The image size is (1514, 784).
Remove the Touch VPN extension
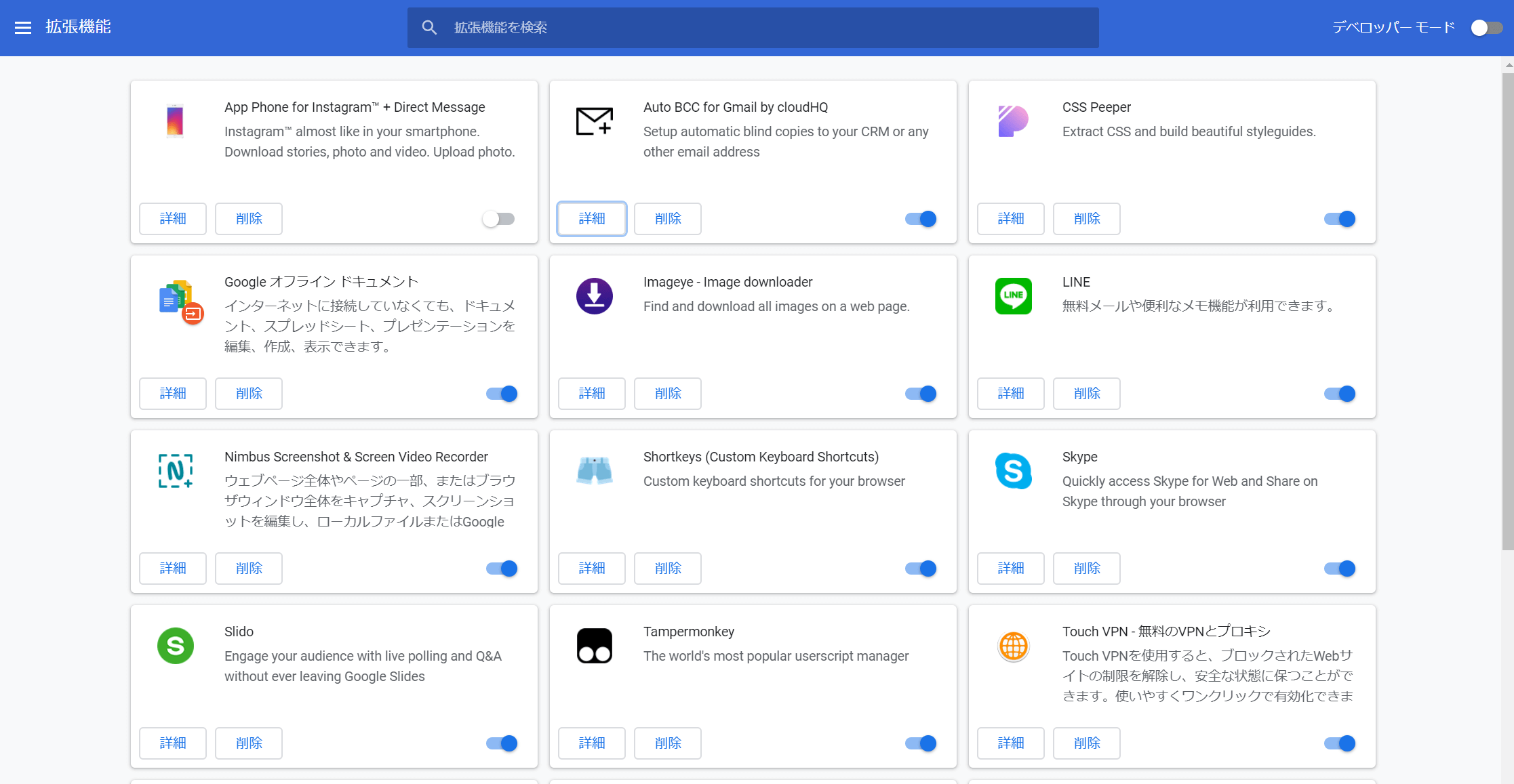(x=1087, y=743)
